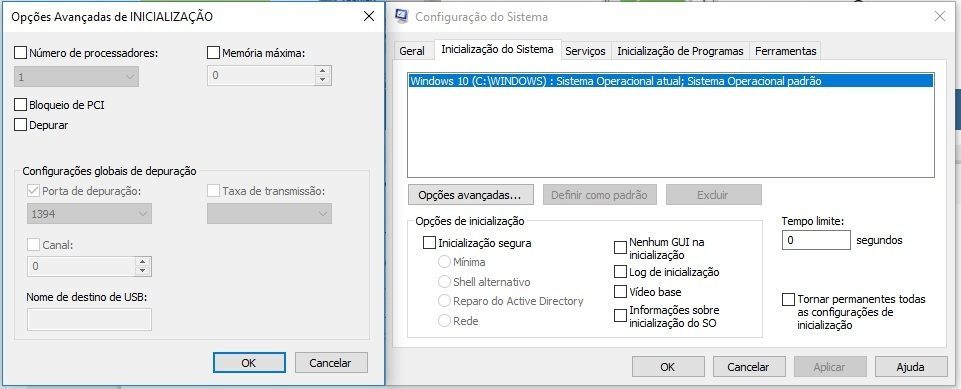The width and height of the screenshot is (961, 389).
Task: Increase the Memória máxima spinner value
Action: pos(323,71)
